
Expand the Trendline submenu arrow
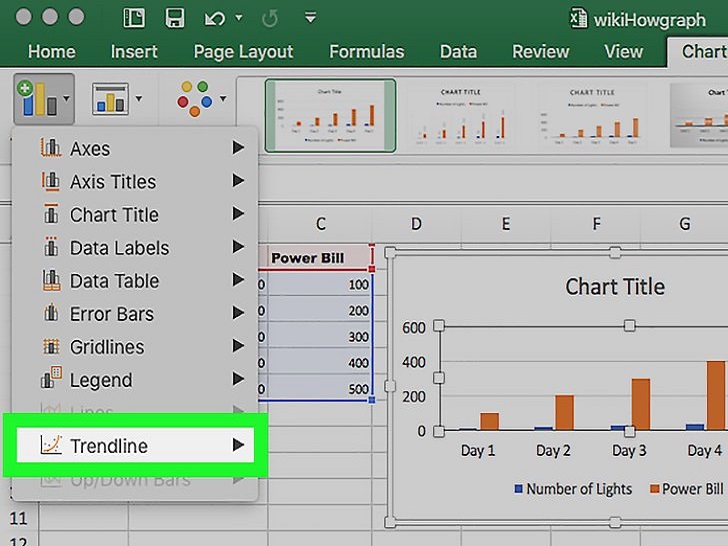click(x=238, y=445)
